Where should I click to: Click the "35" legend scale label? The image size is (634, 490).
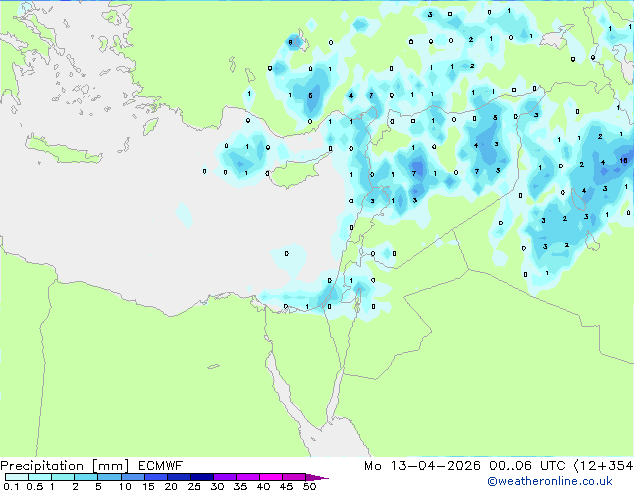coord(240,486)
